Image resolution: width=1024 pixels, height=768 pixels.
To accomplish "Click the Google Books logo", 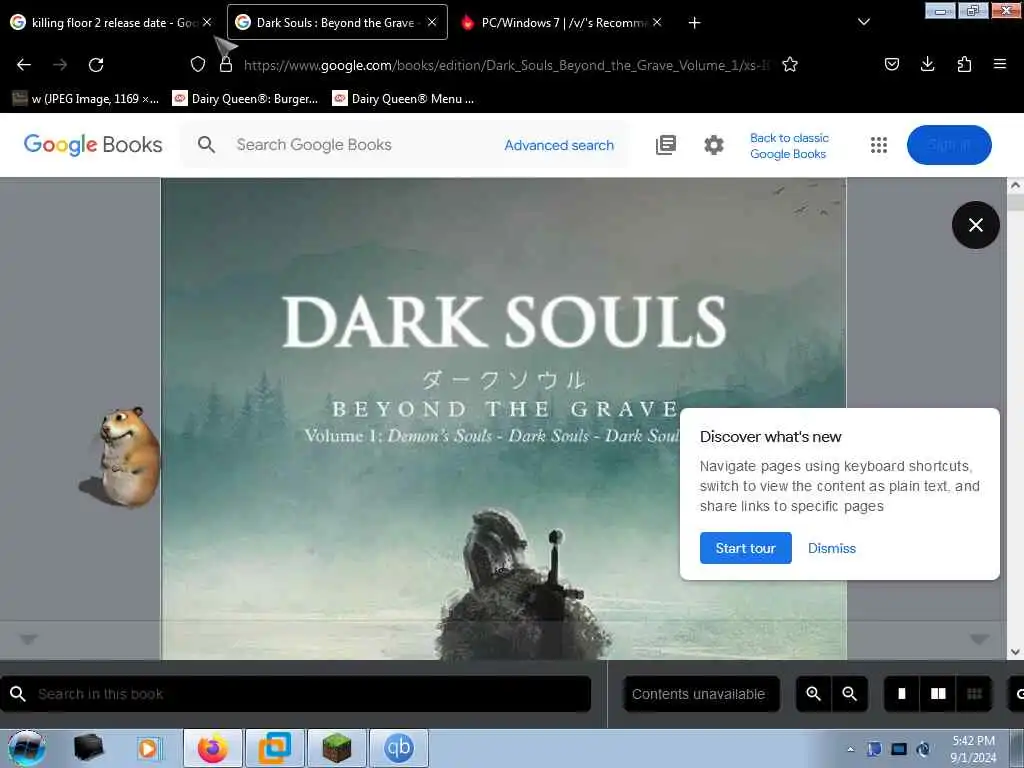I will click(93, 144).
